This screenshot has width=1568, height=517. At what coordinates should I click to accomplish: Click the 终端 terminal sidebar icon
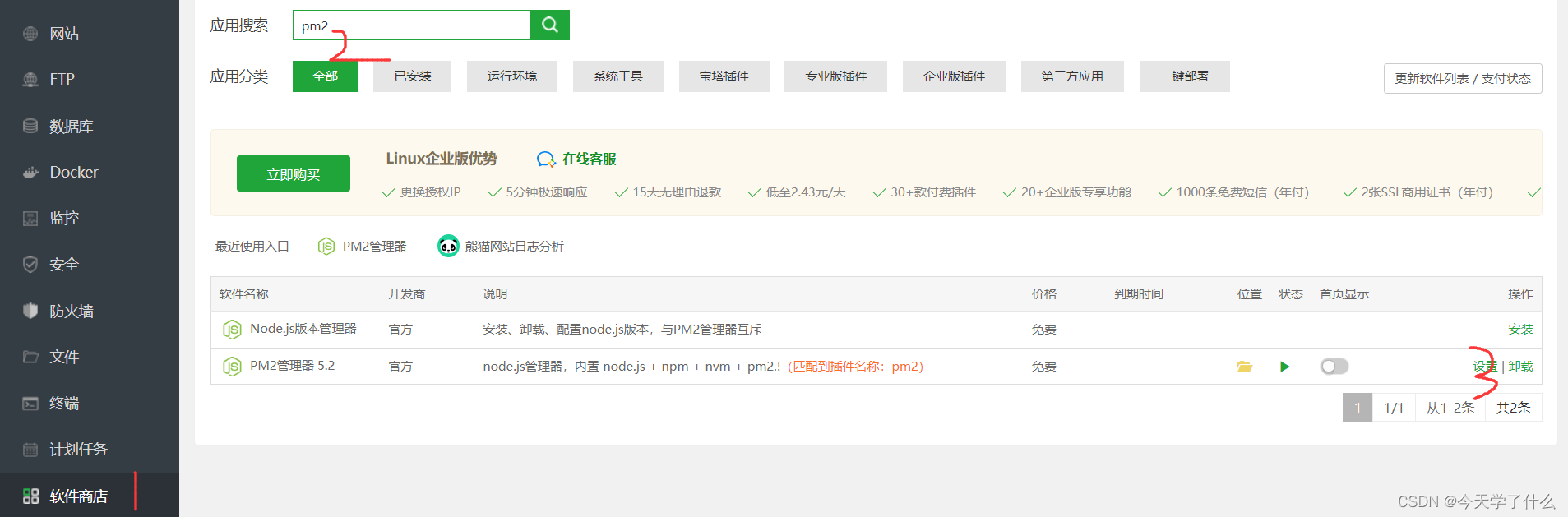pyautogui.click(x=30, y=404)
